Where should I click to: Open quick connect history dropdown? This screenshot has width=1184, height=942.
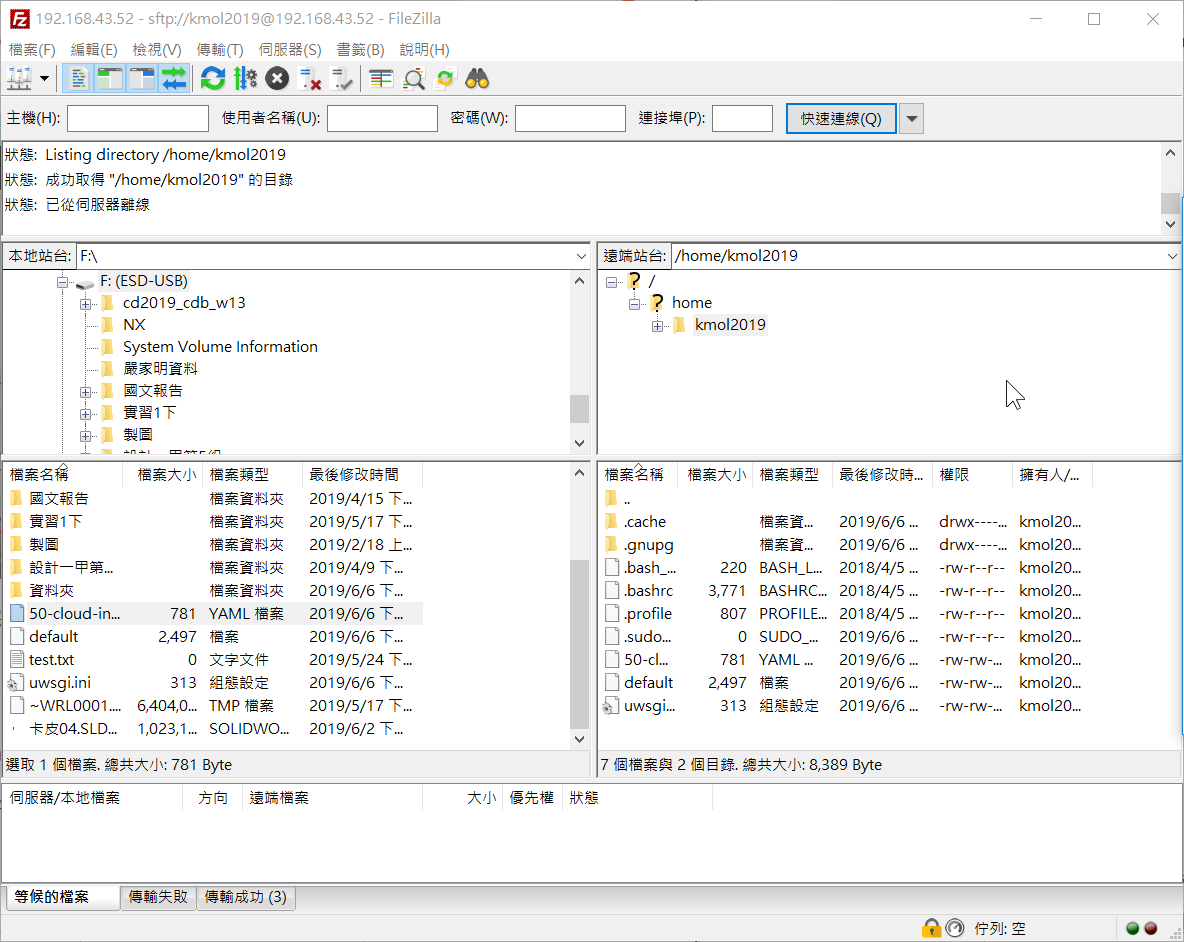911,119
